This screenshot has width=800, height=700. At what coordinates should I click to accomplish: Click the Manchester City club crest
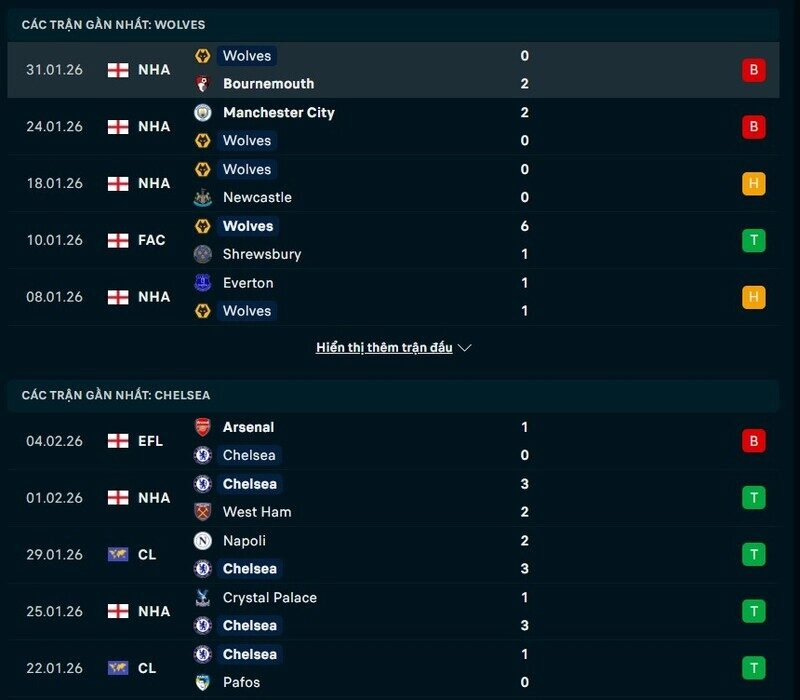[x=203, y=113]
